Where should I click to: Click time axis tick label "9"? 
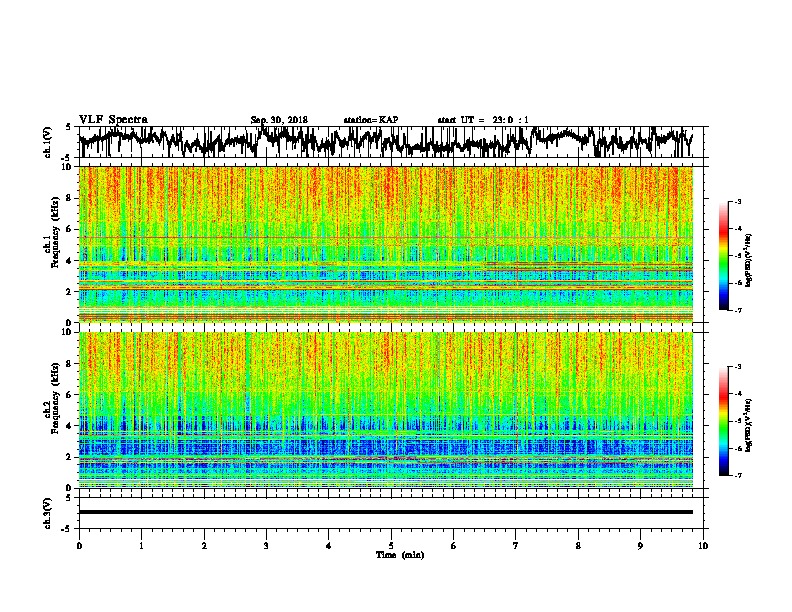coord(640,546)
